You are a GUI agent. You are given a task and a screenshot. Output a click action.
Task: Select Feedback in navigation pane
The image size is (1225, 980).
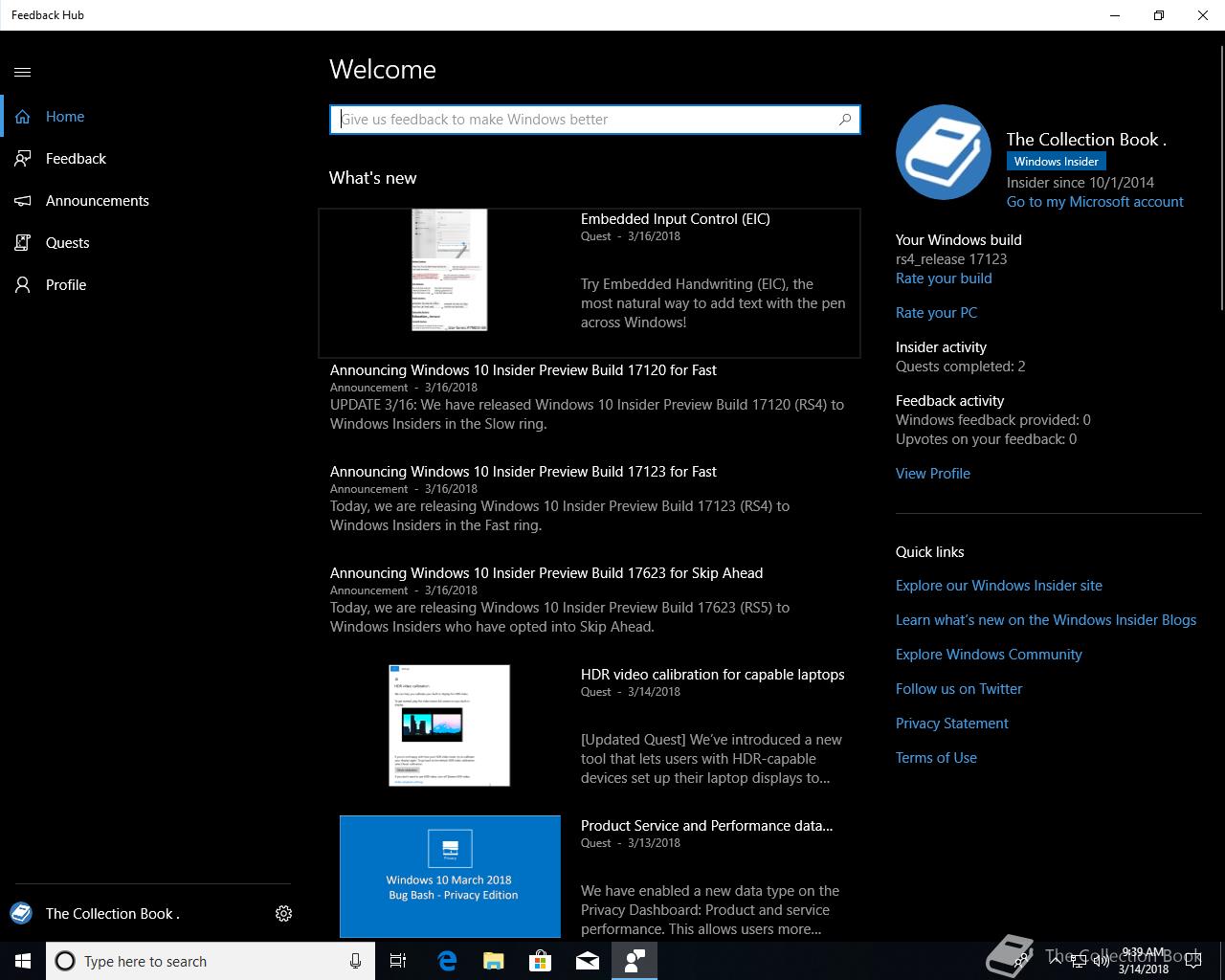[153, 159]
